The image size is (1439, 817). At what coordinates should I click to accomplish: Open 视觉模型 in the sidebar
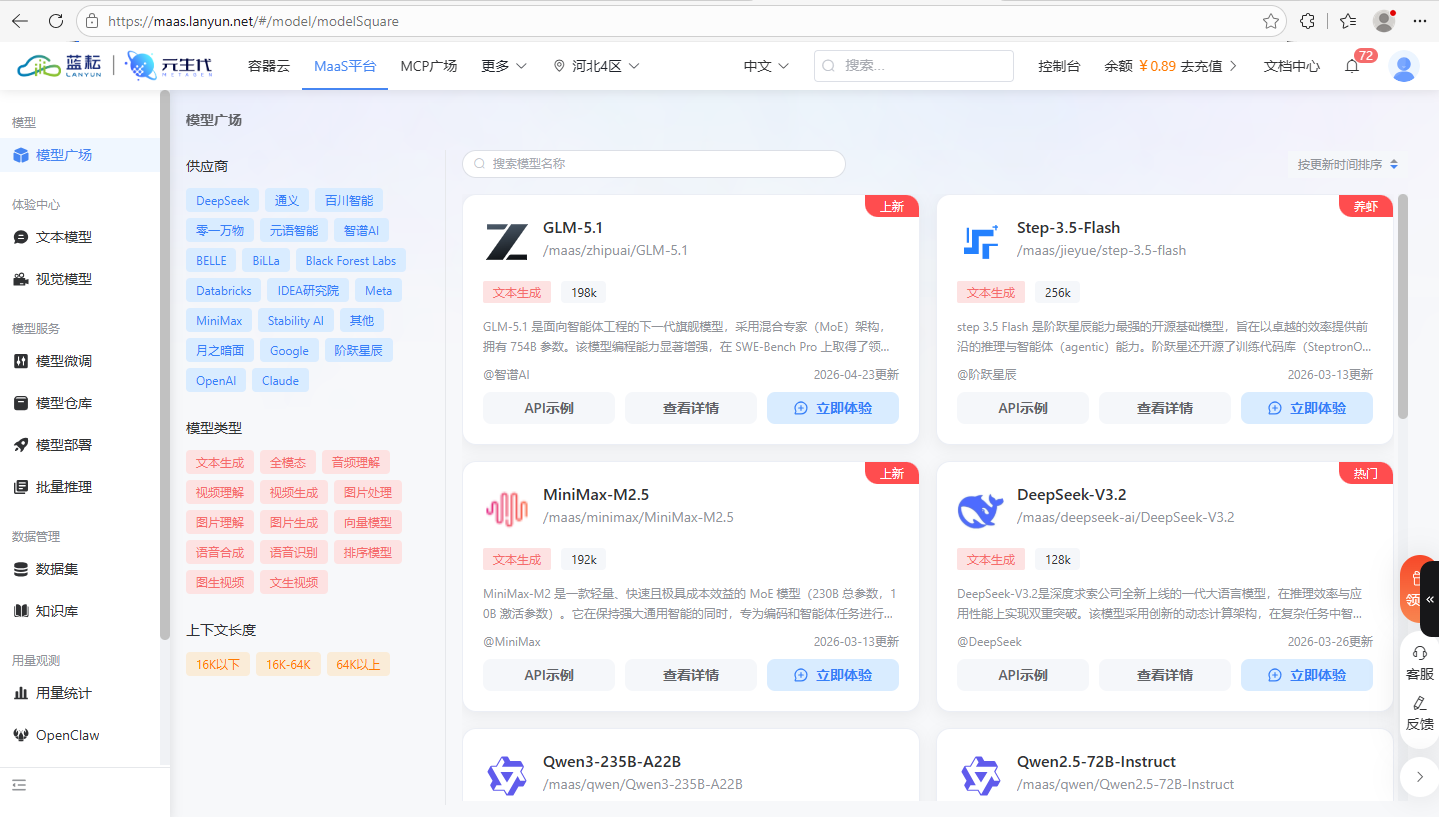coord(80,279)
